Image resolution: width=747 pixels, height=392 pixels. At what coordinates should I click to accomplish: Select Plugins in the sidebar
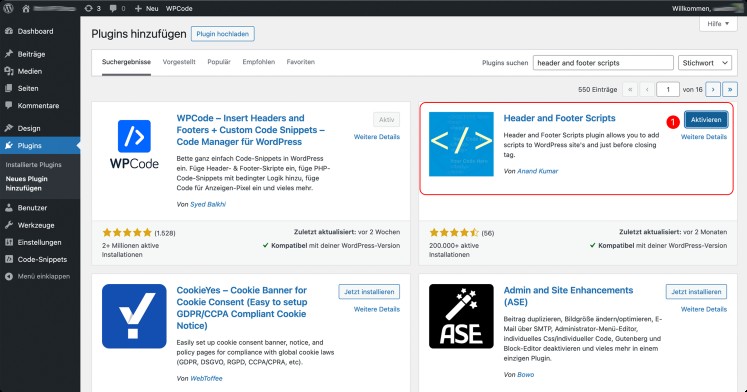(x=40, y=145)
